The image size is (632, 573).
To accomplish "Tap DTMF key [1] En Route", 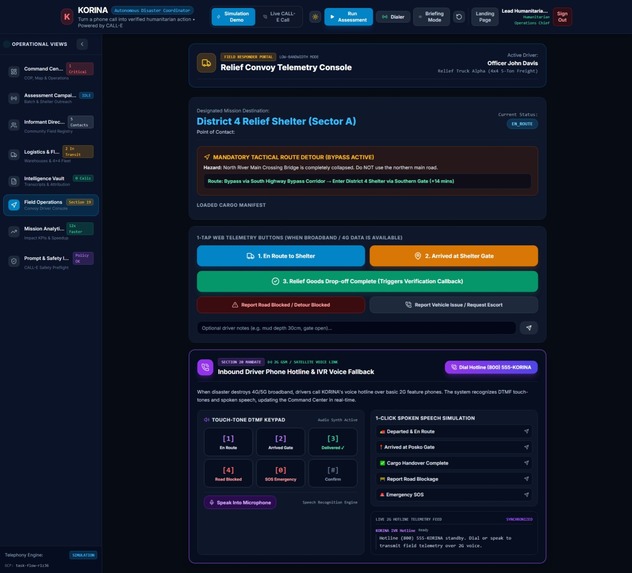I will pos(229,442).
